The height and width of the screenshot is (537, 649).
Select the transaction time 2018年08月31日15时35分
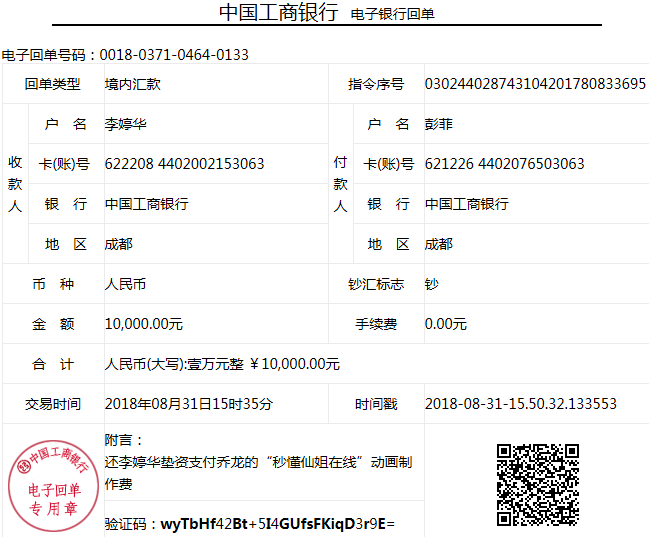[x=189, y=404]
